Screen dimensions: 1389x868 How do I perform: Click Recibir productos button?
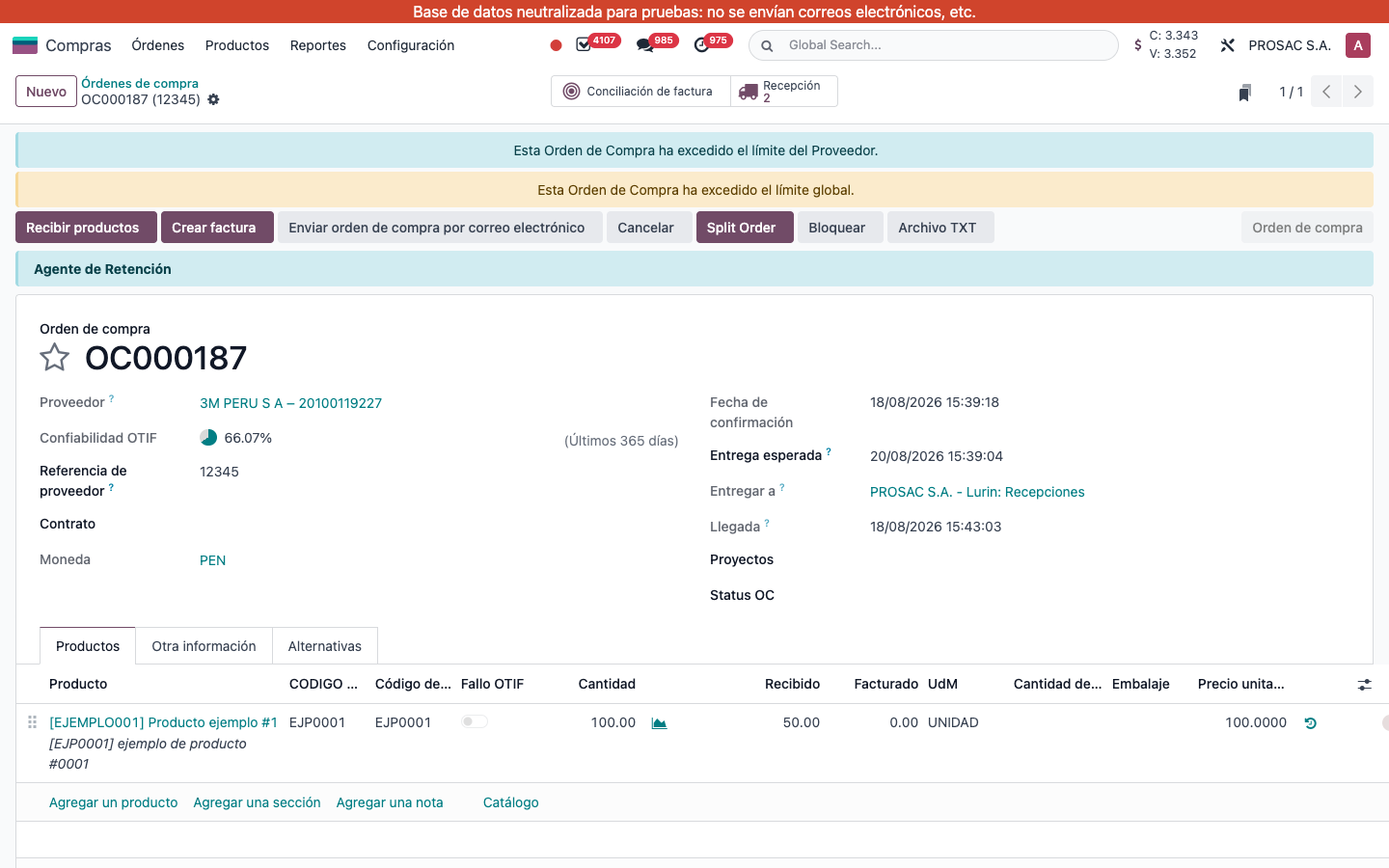click(86, 228)
